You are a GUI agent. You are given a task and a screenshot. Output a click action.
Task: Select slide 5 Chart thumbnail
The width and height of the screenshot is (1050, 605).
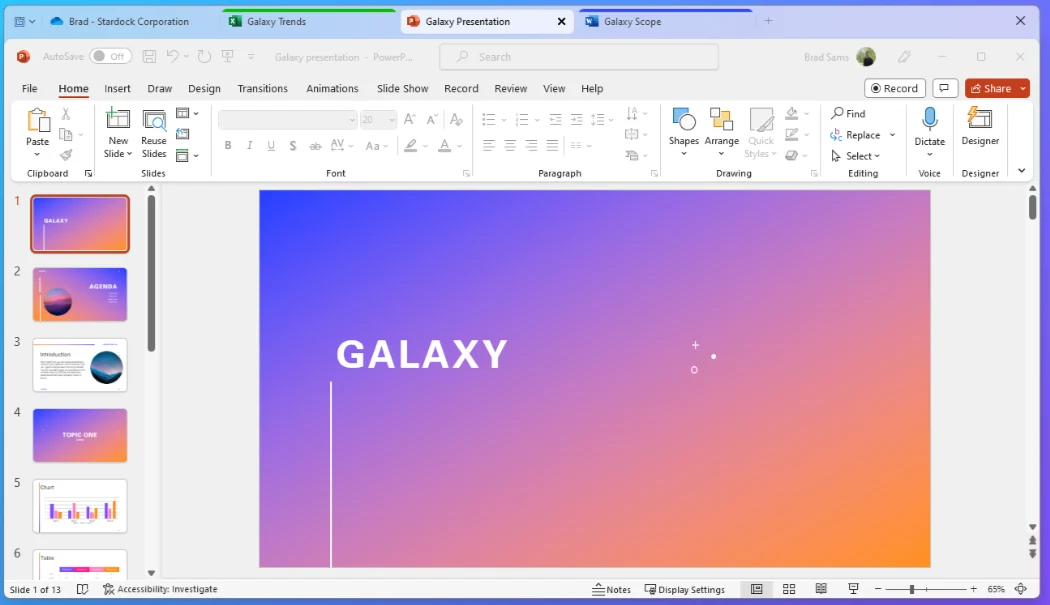point(80,506)
